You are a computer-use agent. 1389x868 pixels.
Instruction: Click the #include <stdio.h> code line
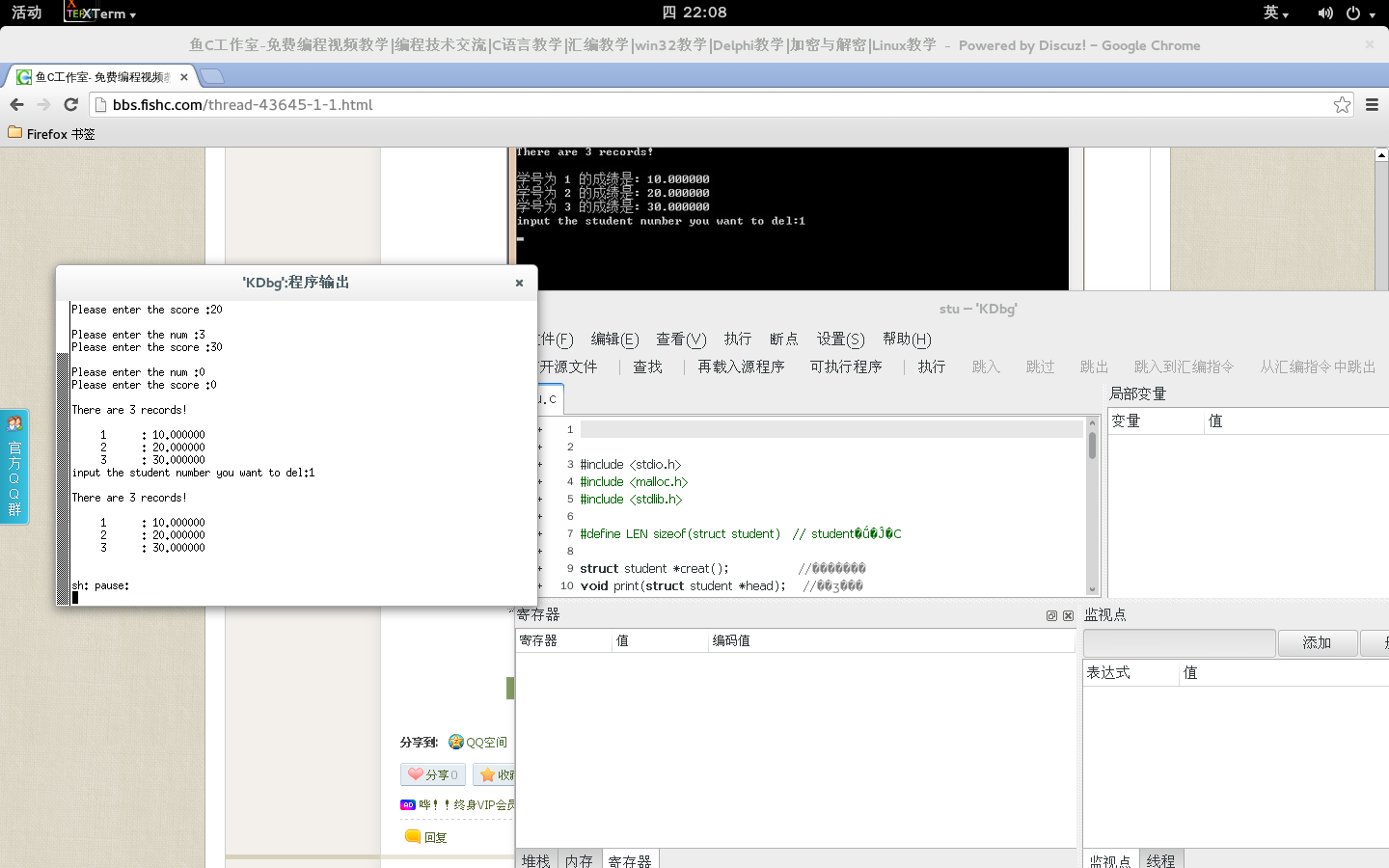[630, 465]
